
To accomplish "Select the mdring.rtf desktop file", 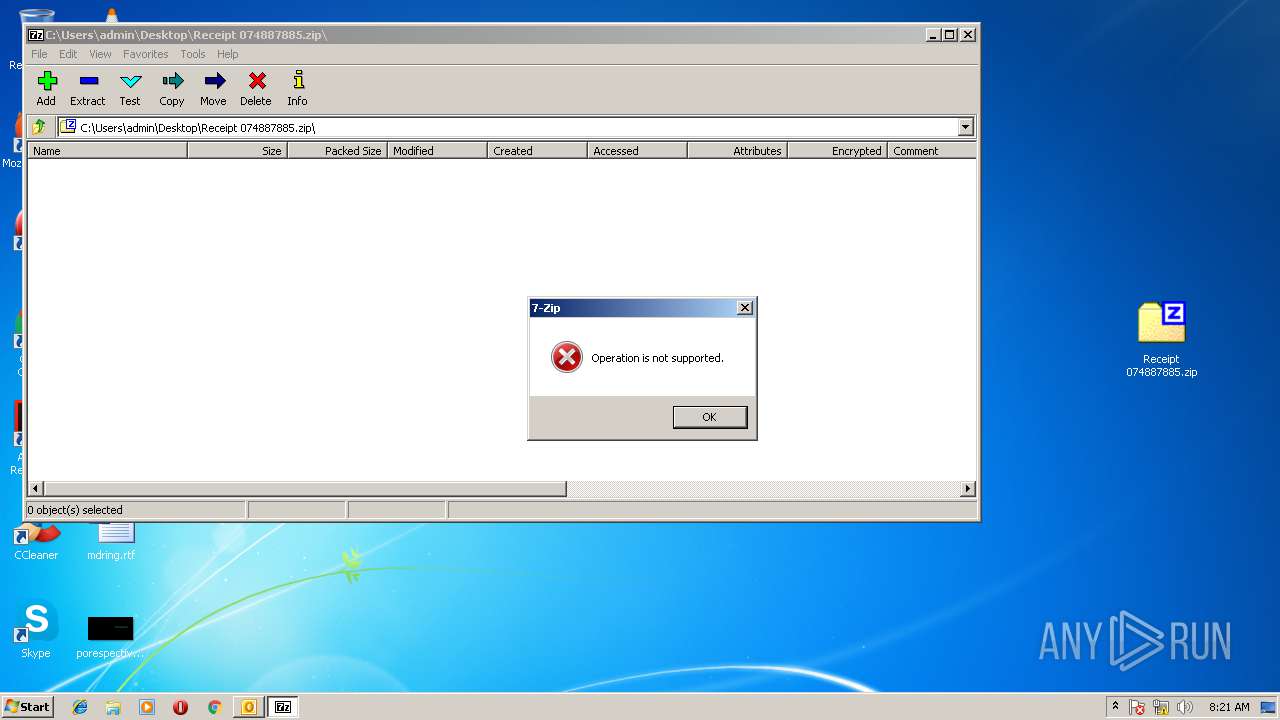I will pos(111,541).
